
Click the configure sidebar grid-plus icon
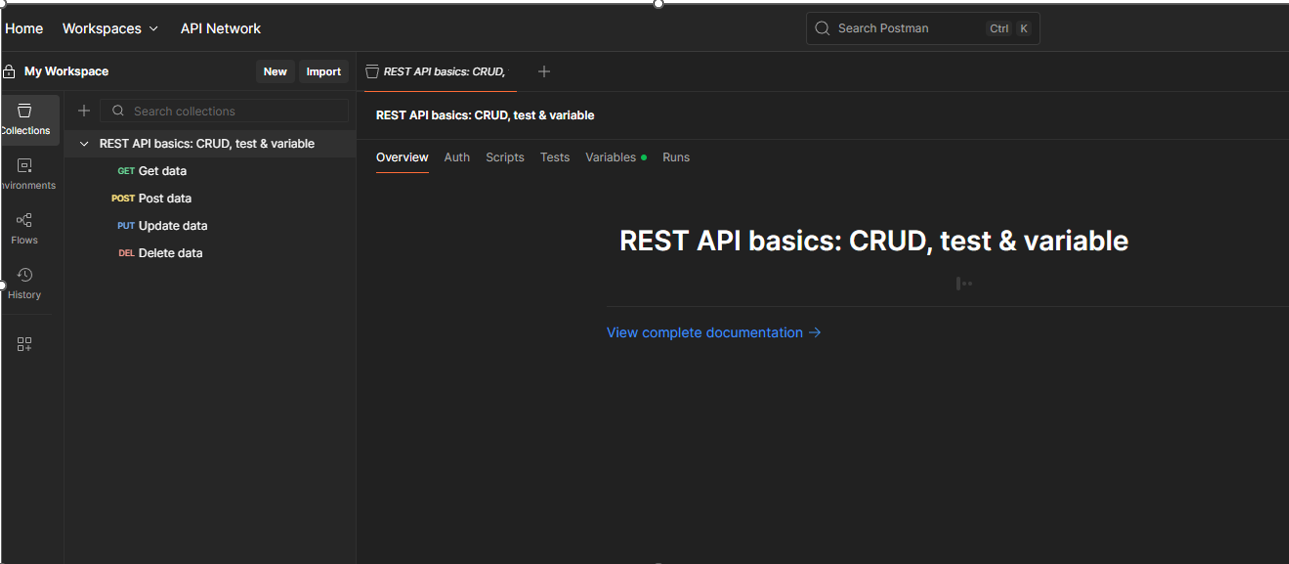coord(24,344)
